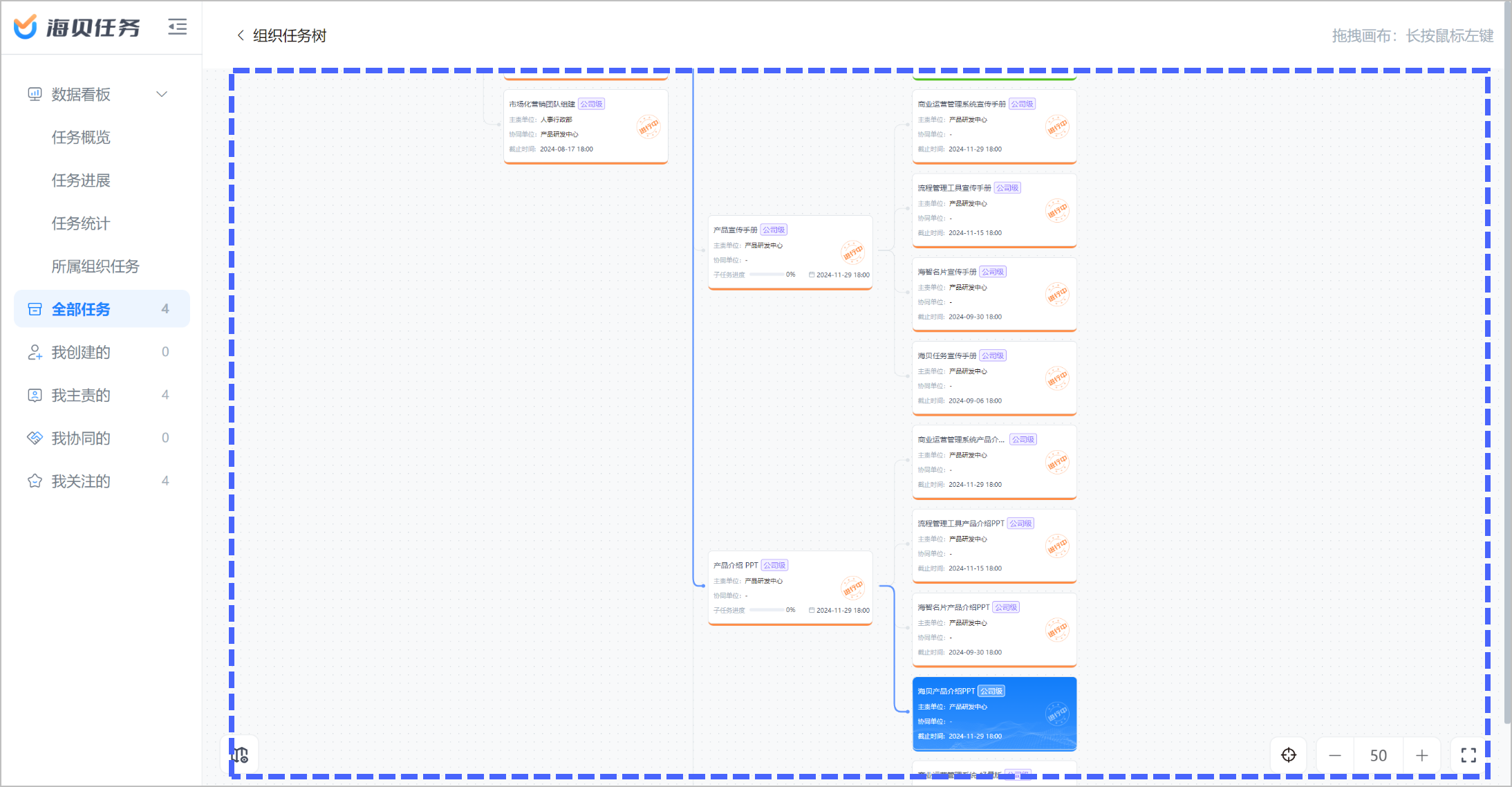
Task: Zoom out with the minus button
Action: coord(1335,755)
